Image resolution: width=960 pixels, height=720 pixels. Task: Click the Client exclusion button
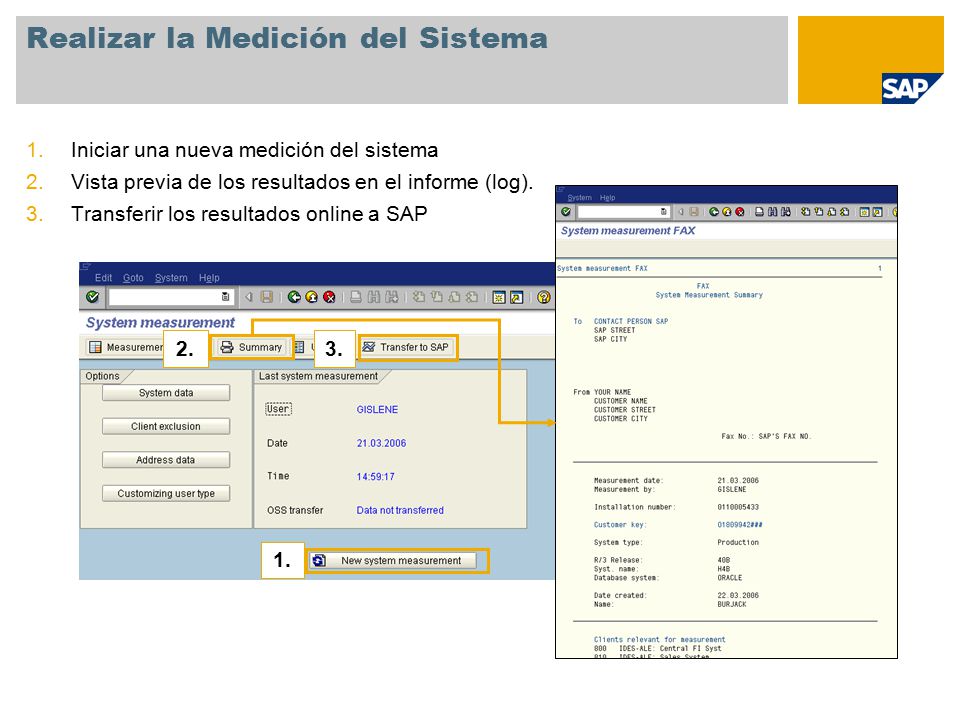(x=166, y=427)
